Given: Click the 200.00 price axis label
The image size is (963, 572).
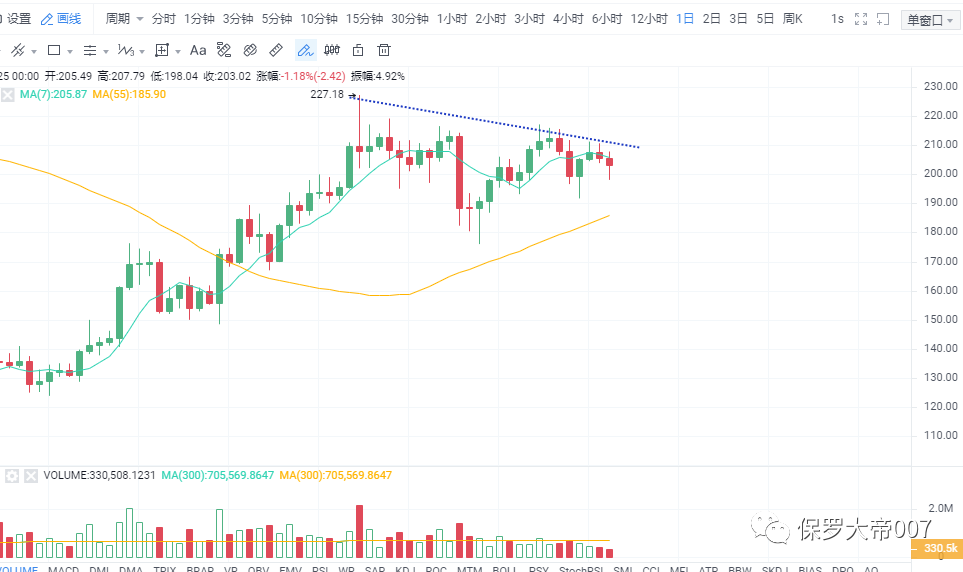Looking at the screenshot, I should coord(940,174).
